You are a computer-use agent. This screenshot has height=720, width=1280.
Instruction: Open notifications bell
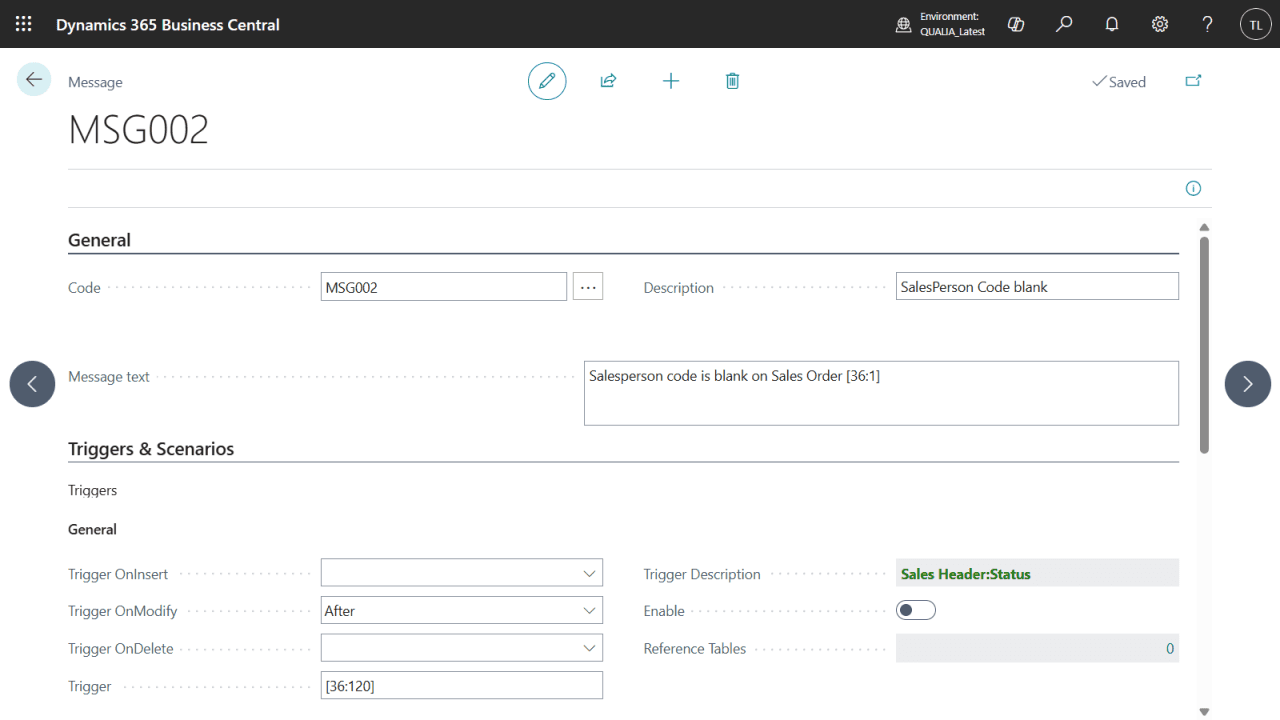(1112, 24)
